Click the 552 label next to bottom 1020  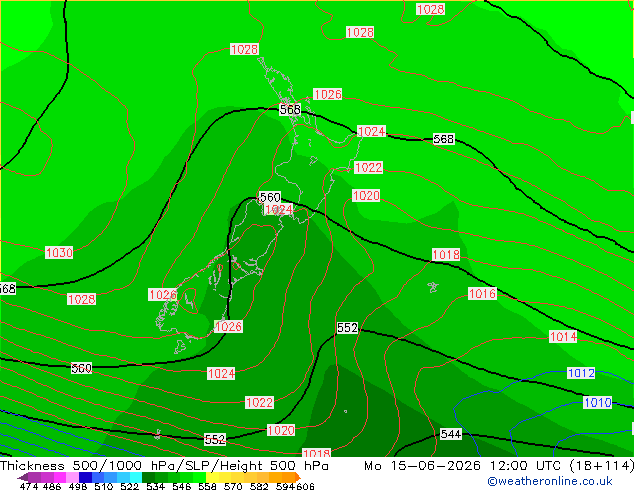click(215, 439)
